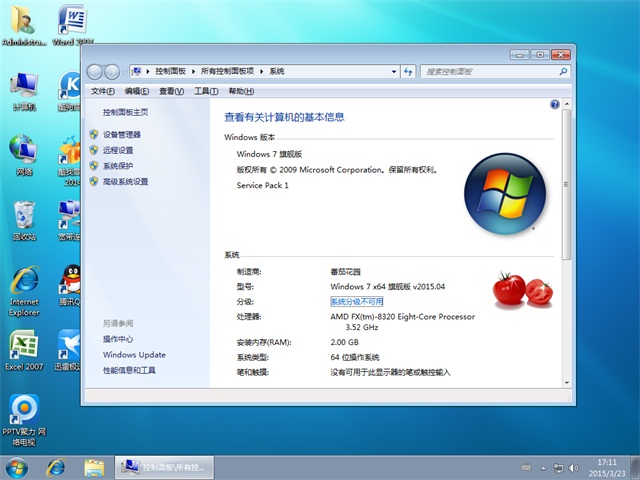640x480 pixels.
Task: Open the 工具(T) menu
Action: coord(205,91)
